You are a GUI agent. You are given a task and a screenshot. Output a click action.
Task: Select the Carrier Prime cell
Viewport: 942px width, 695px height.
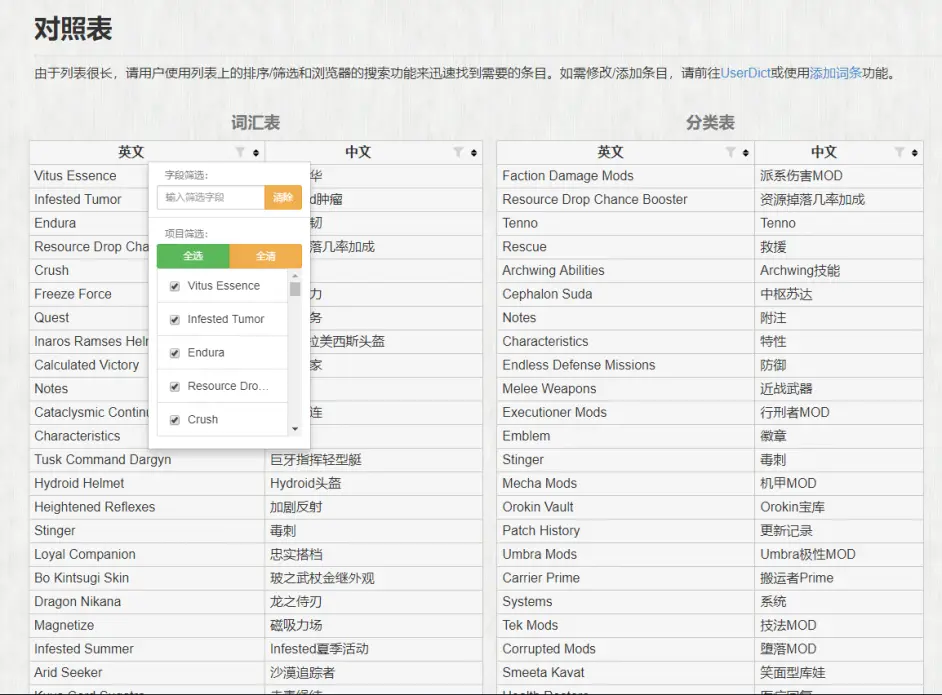[625, 578]
